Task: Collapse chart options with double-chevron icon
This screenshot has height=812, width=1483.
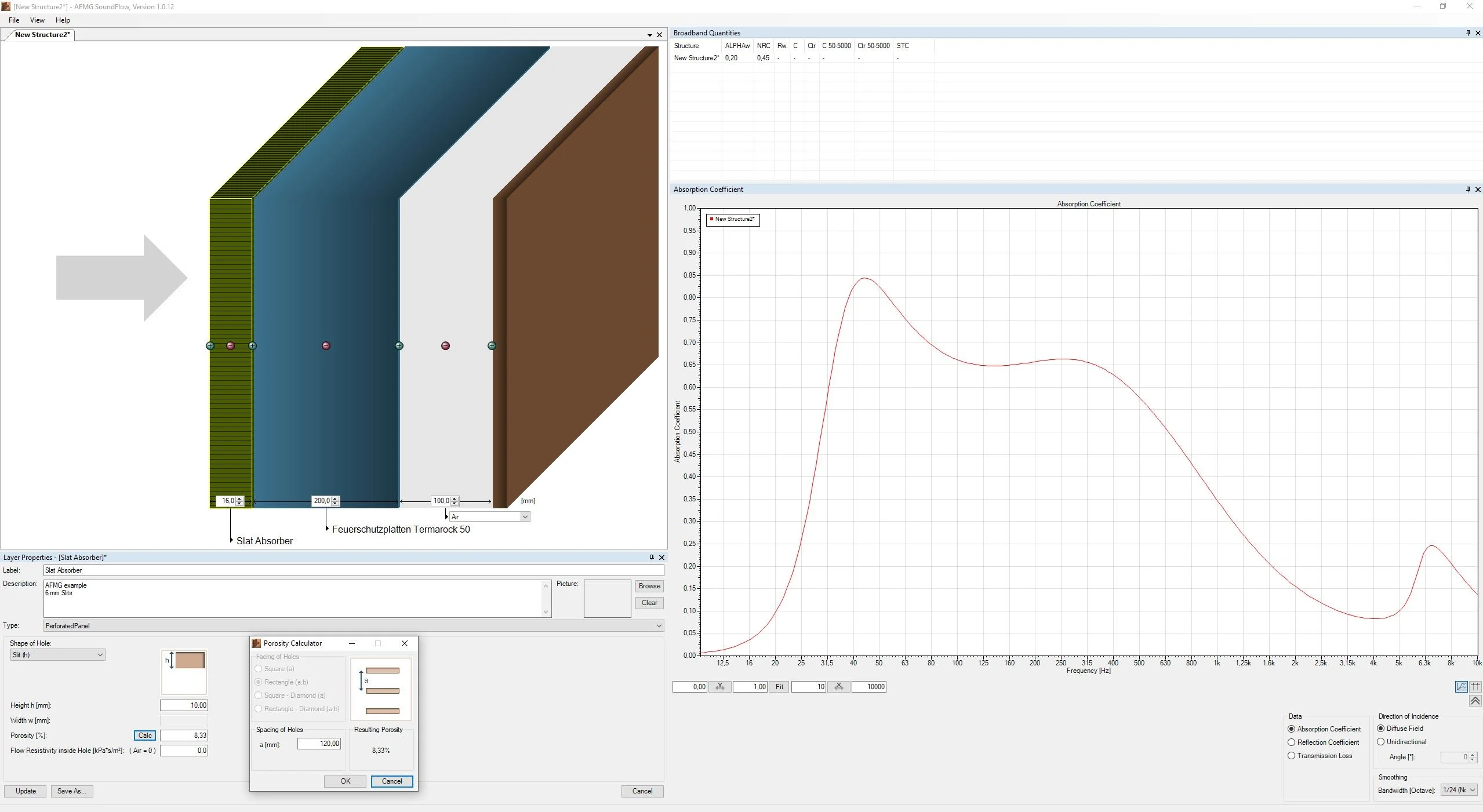Action: tap(1475, 701)
